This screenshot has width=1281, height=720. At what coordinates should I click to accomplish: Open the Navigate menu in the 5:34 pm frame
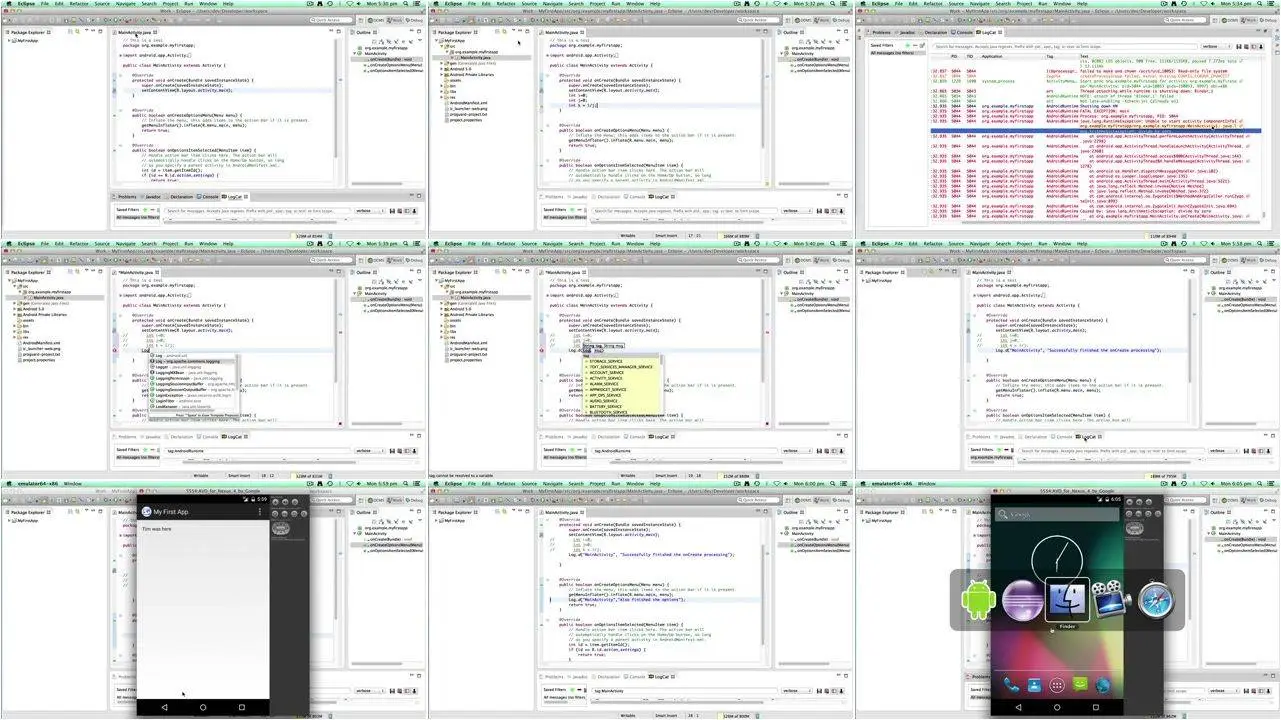pyautogui.click(x=980, y=4)
